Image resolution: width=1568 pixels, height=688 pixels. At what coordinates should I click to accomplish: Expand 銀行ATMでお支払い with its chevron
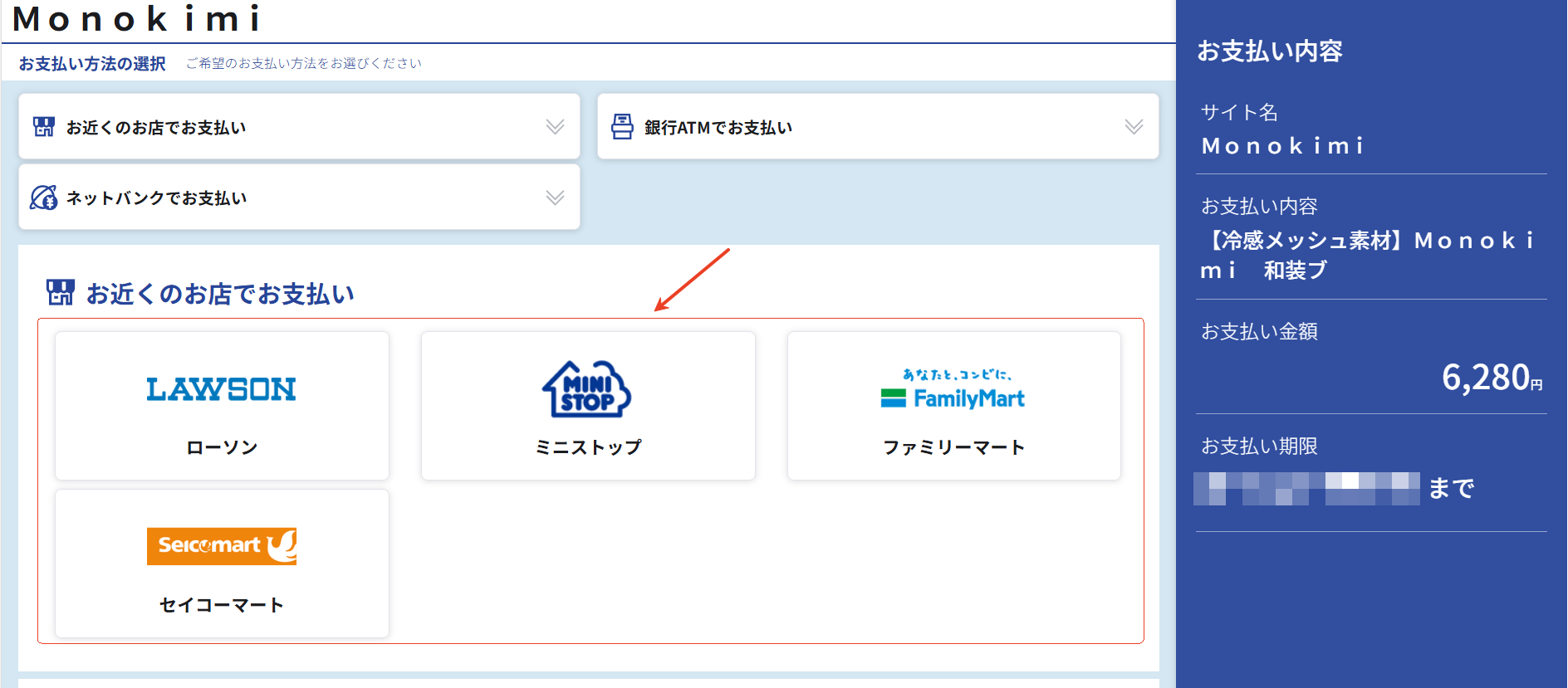tap(1134, 127)
